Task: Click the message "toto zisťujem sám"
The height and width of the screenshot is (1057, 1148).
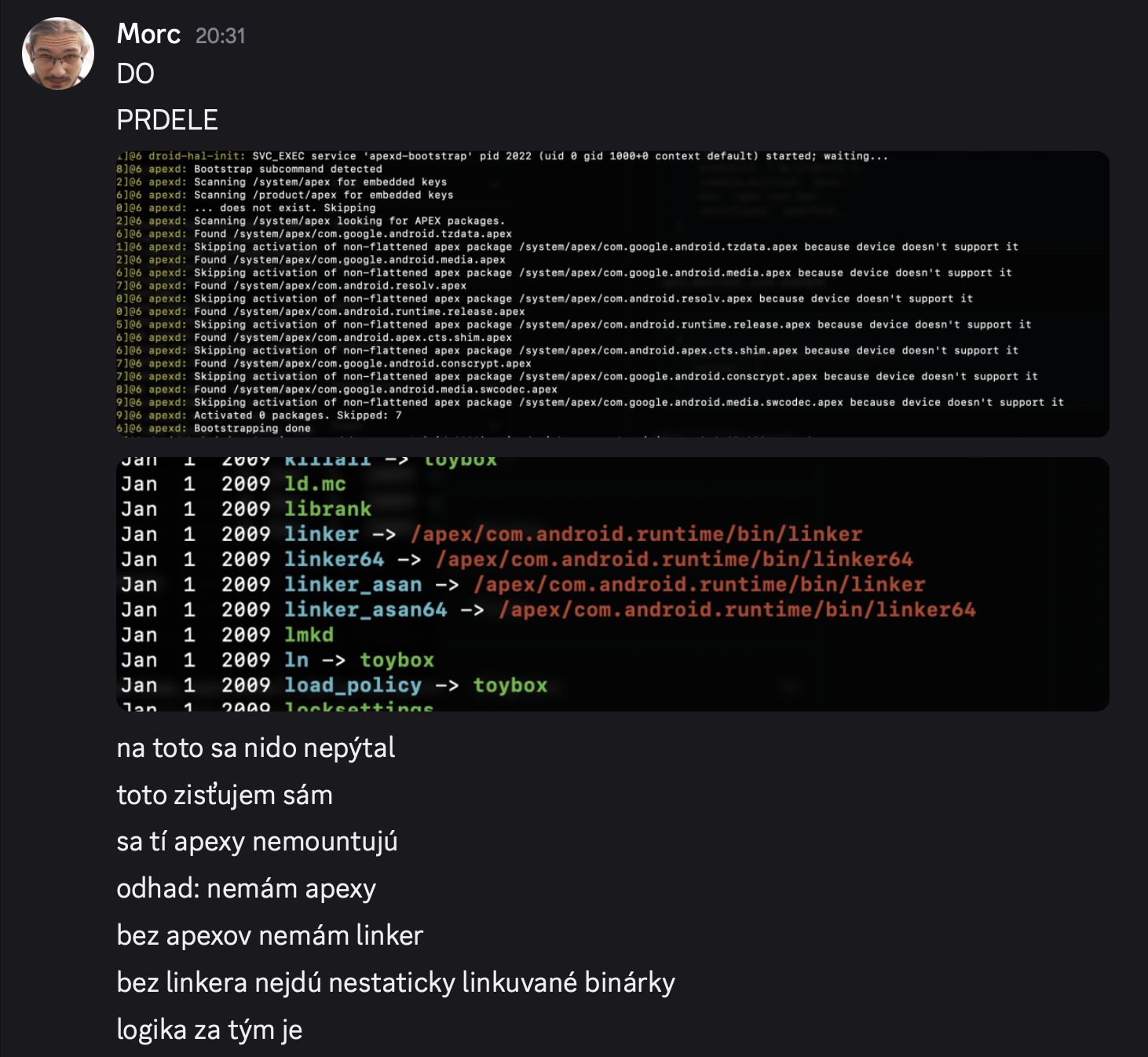Action: [x=225, y=795]
